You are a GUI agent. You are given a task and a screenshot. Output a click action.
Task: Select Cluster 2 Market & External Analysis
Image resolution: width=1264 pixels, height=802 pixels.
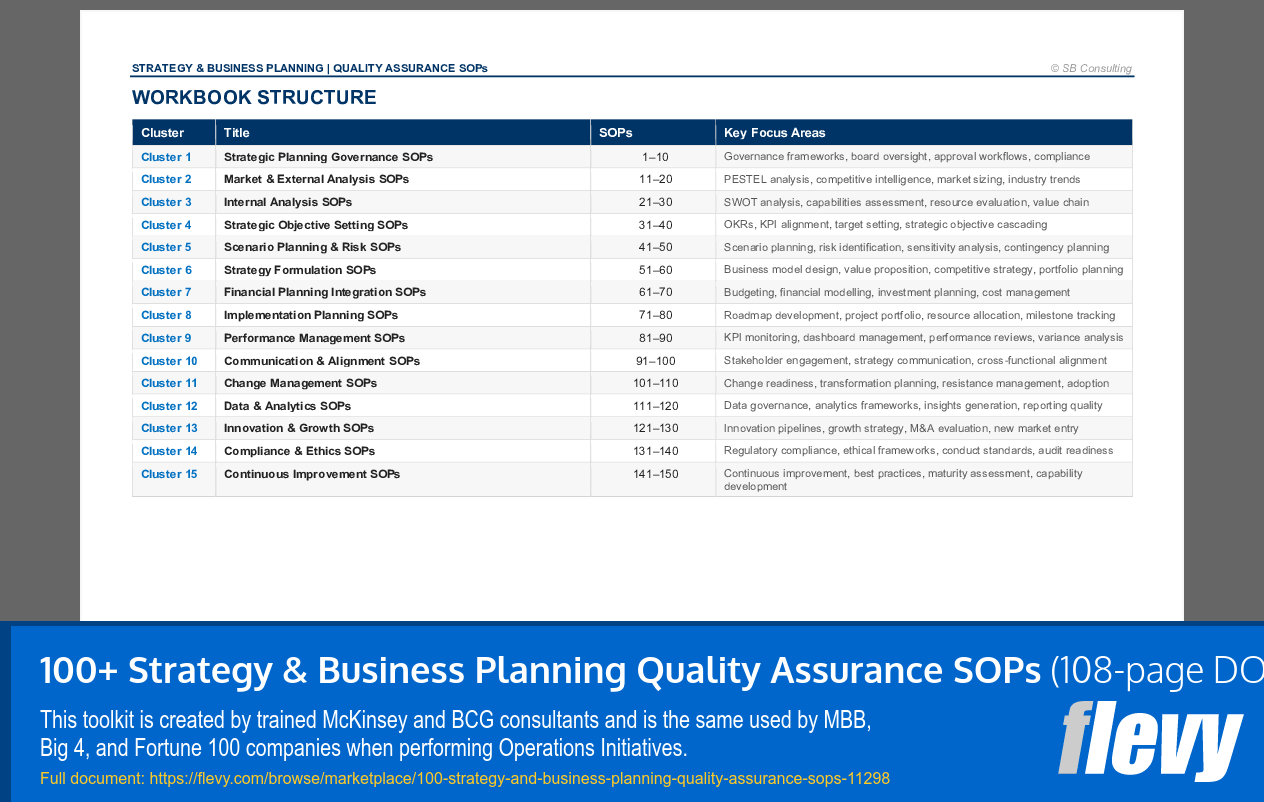point(165,179)
